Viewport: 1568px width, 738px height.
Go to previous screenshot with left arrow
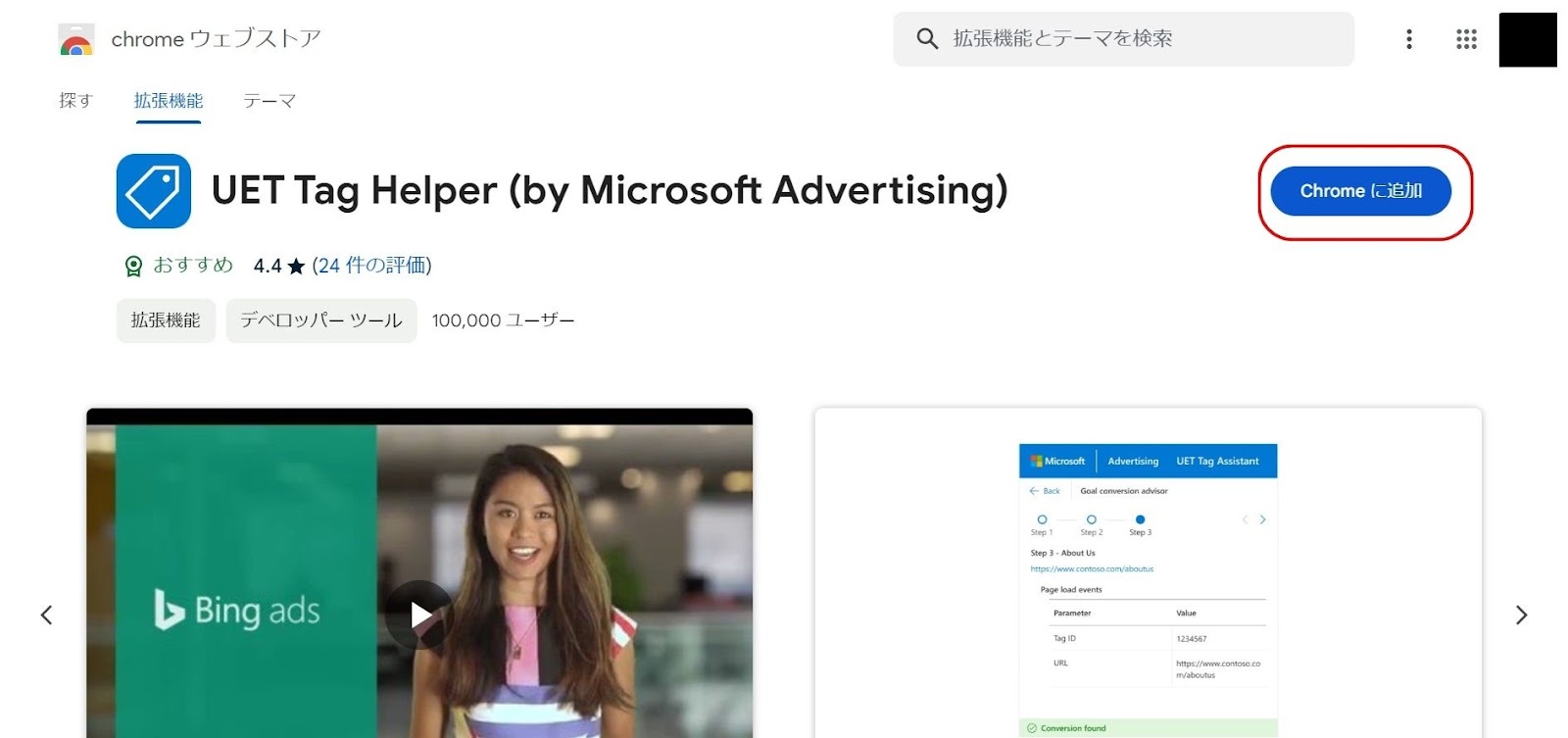pyautogui.click(x=46, y=615)
